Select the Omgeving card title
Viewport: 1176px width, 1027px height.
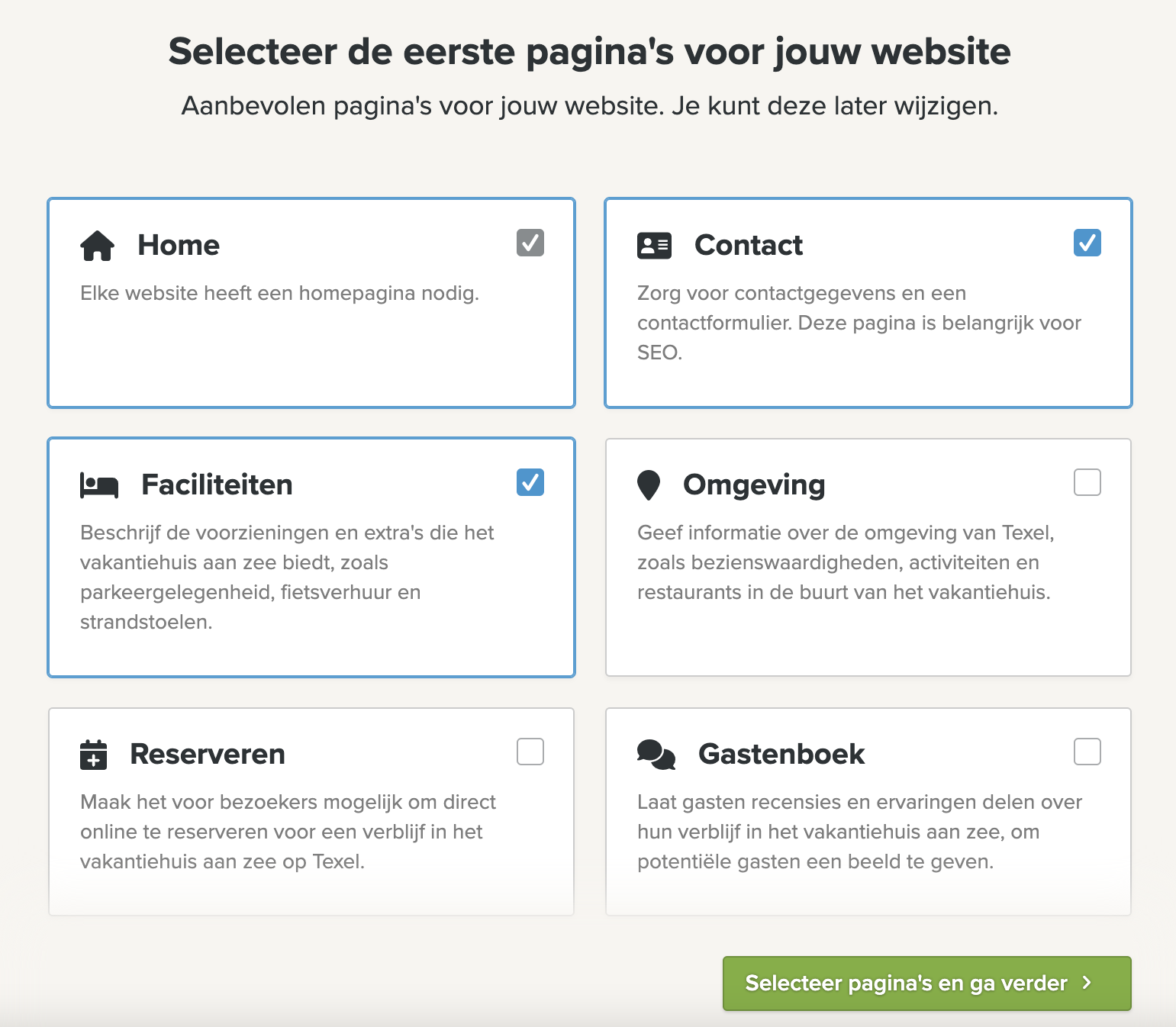click(754, 485)
